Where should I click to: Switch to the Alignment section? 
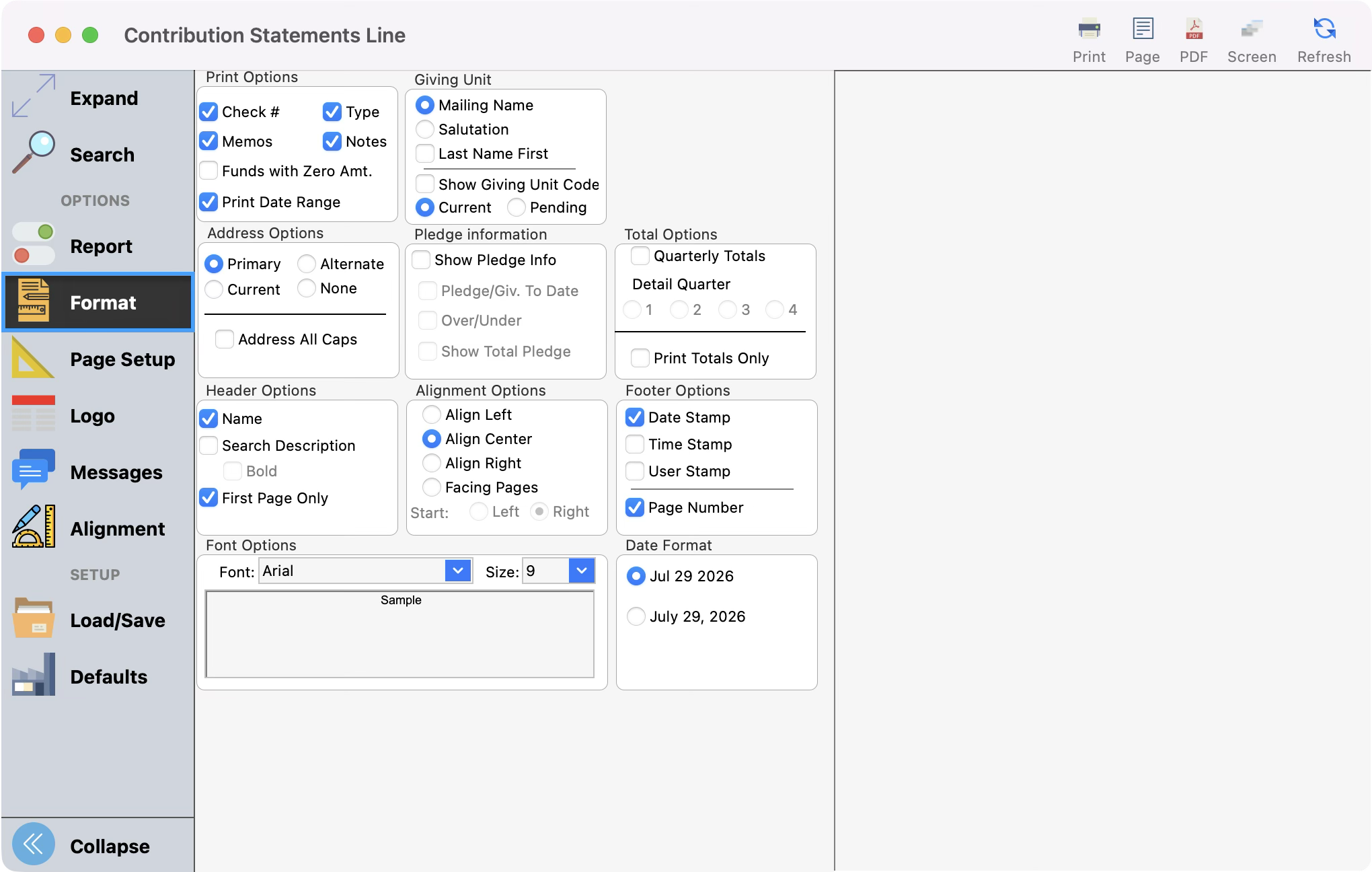(x=98, y=528)
